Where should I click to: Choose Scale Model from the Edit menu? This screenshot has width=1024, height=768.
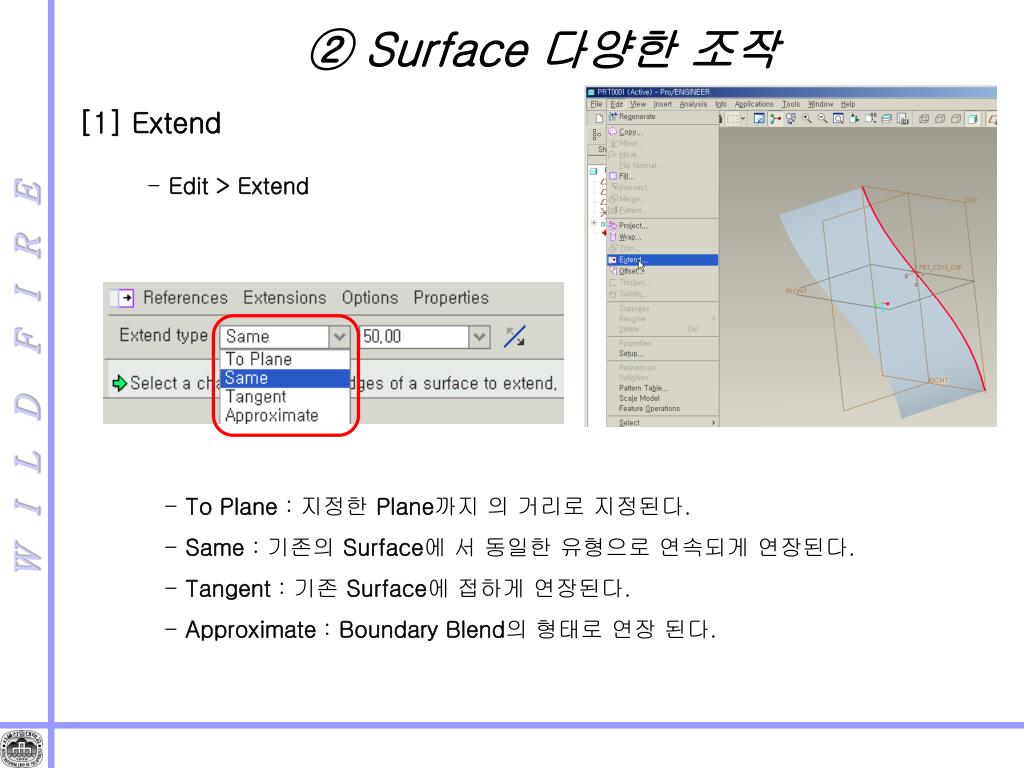[663, 398]
